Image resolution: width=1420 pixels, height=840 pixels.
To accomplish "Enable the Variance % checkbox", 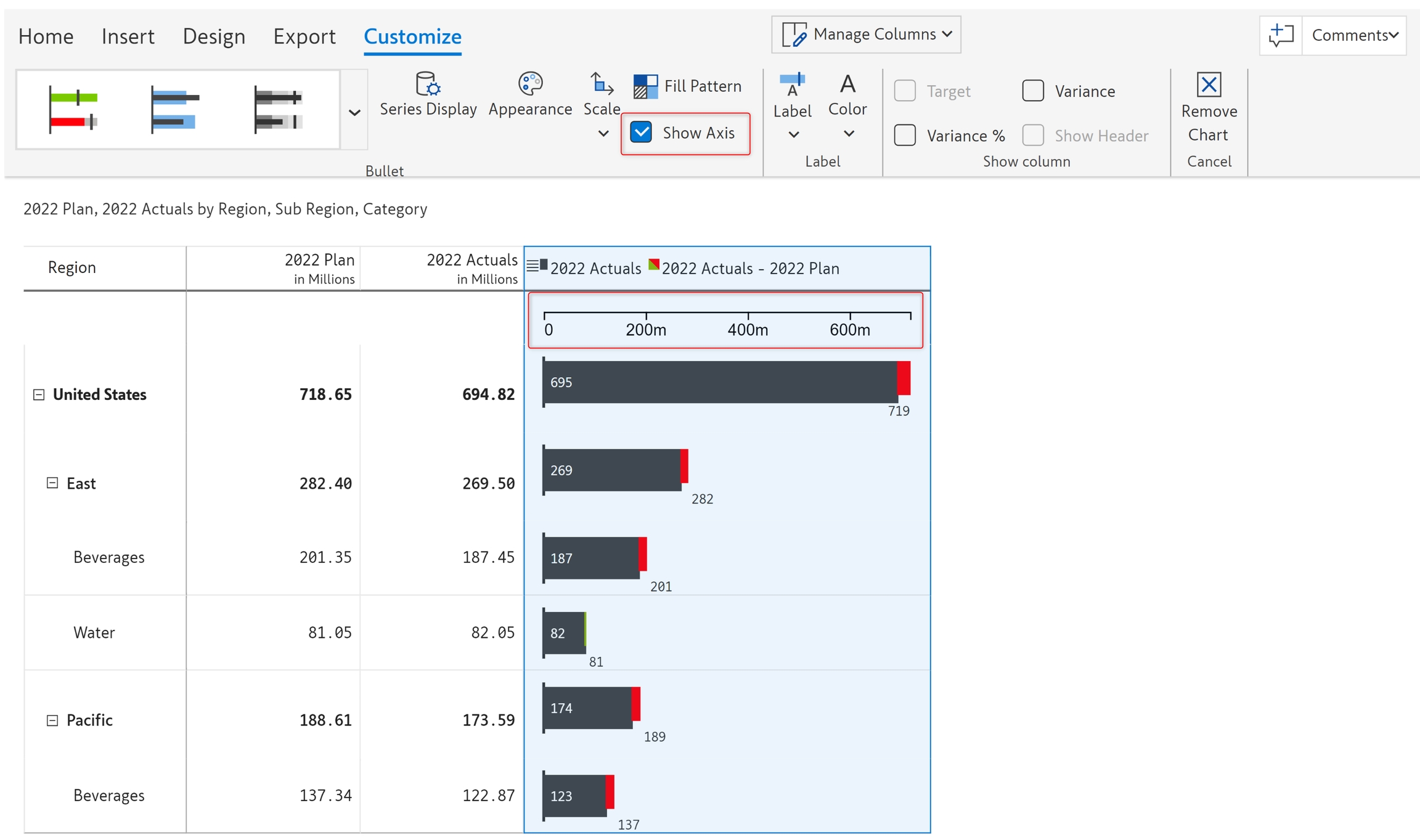I will (905, 136).
